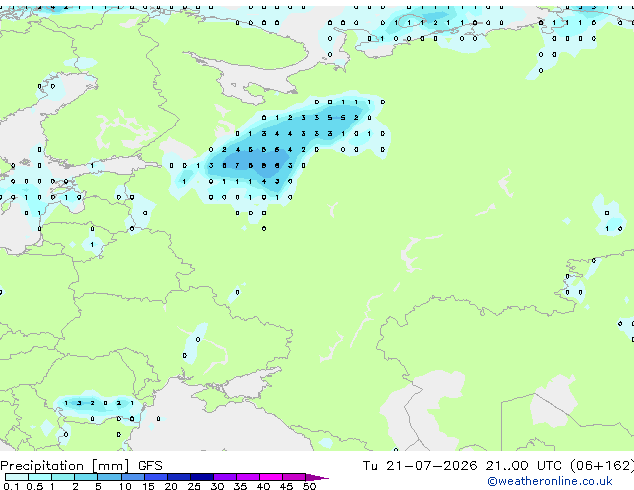Click the "Tu" weekday text

tap(370, 466)
